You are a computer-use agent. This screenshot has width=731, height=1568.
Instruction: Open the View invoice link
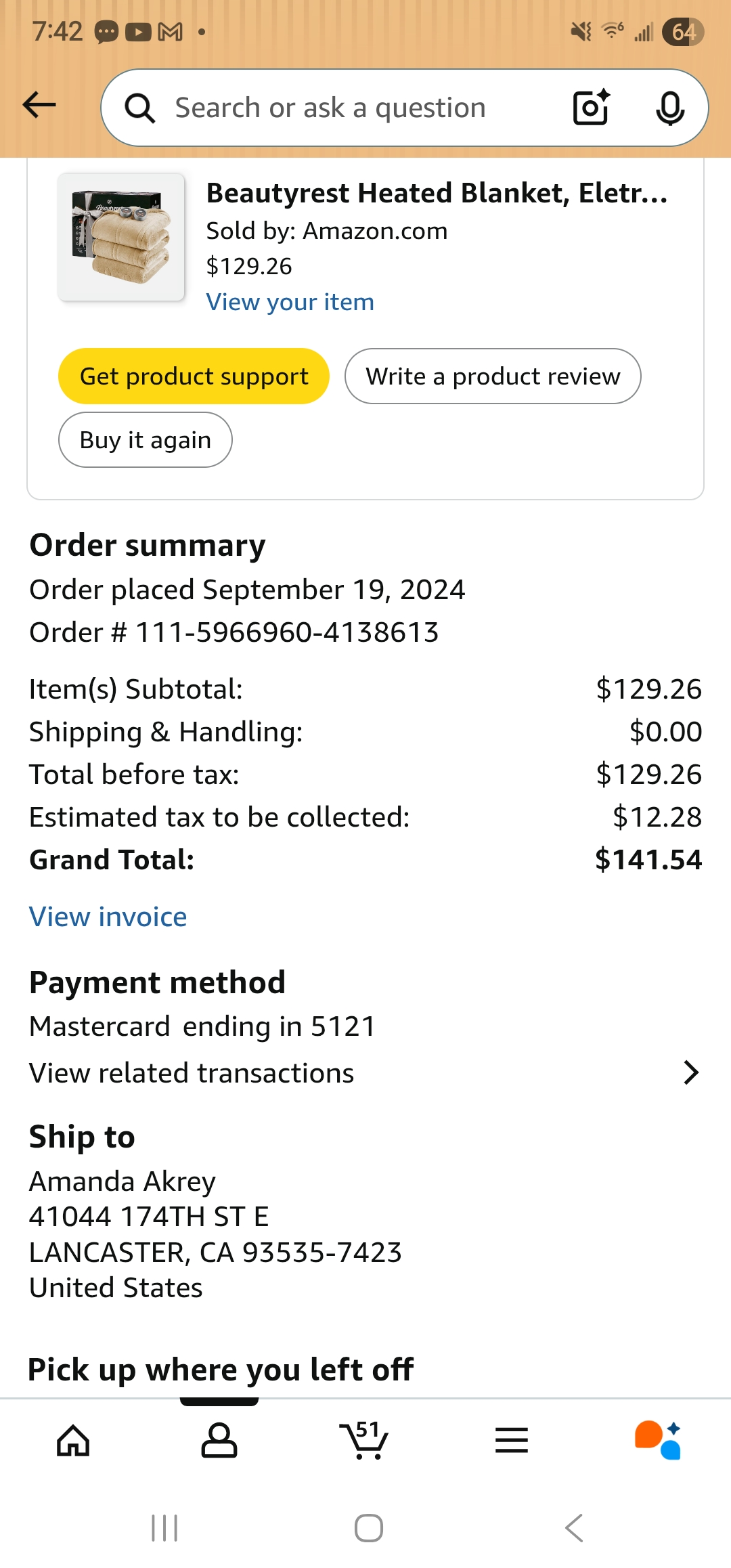[108, 917]
